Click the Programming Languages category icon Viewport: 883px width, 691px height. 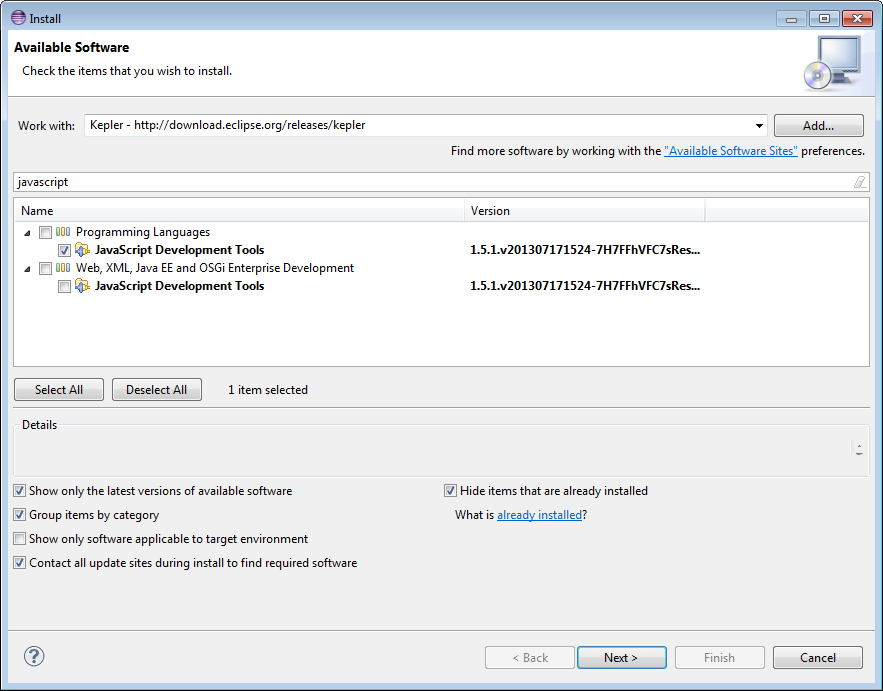(63, 232)
